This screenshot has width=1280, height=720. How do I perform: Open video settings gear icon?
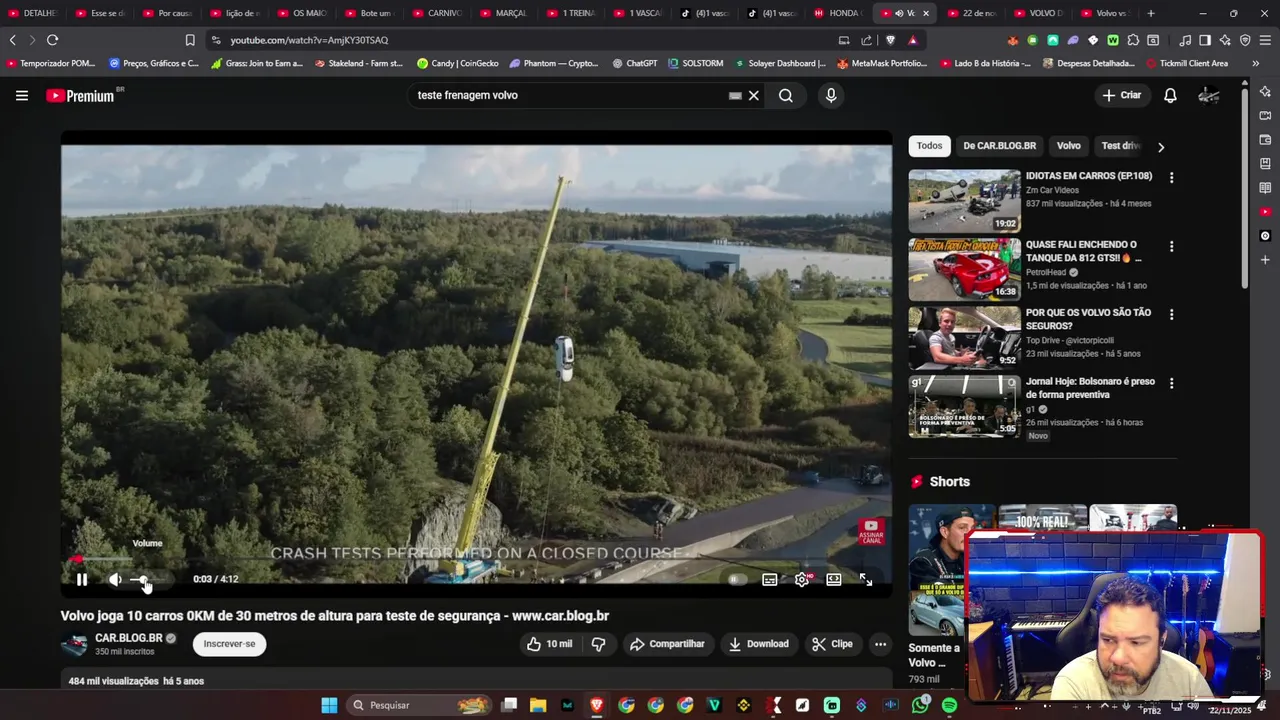802,580
